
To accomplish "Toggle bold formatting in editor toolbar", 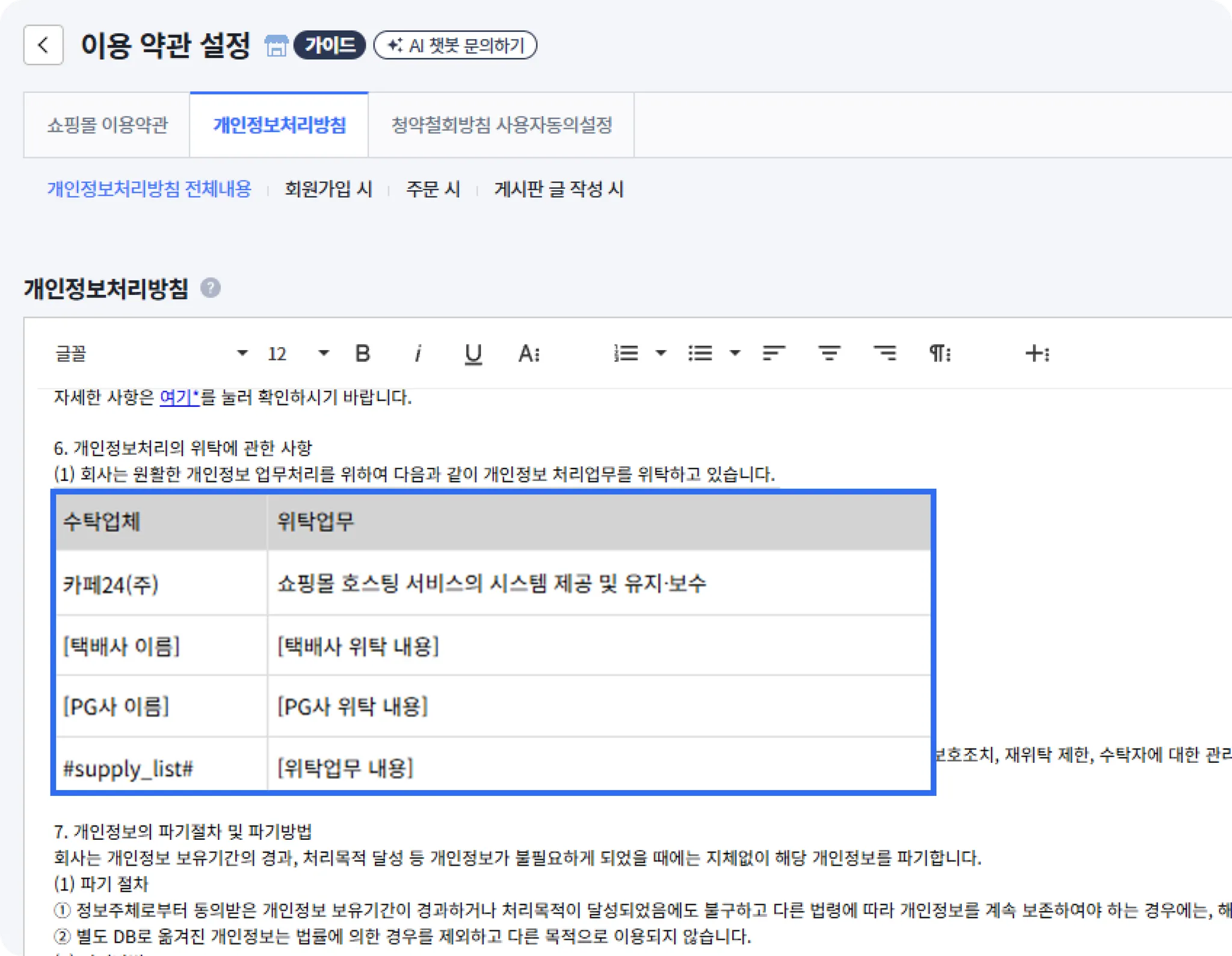I will click(x=362, y=353).
